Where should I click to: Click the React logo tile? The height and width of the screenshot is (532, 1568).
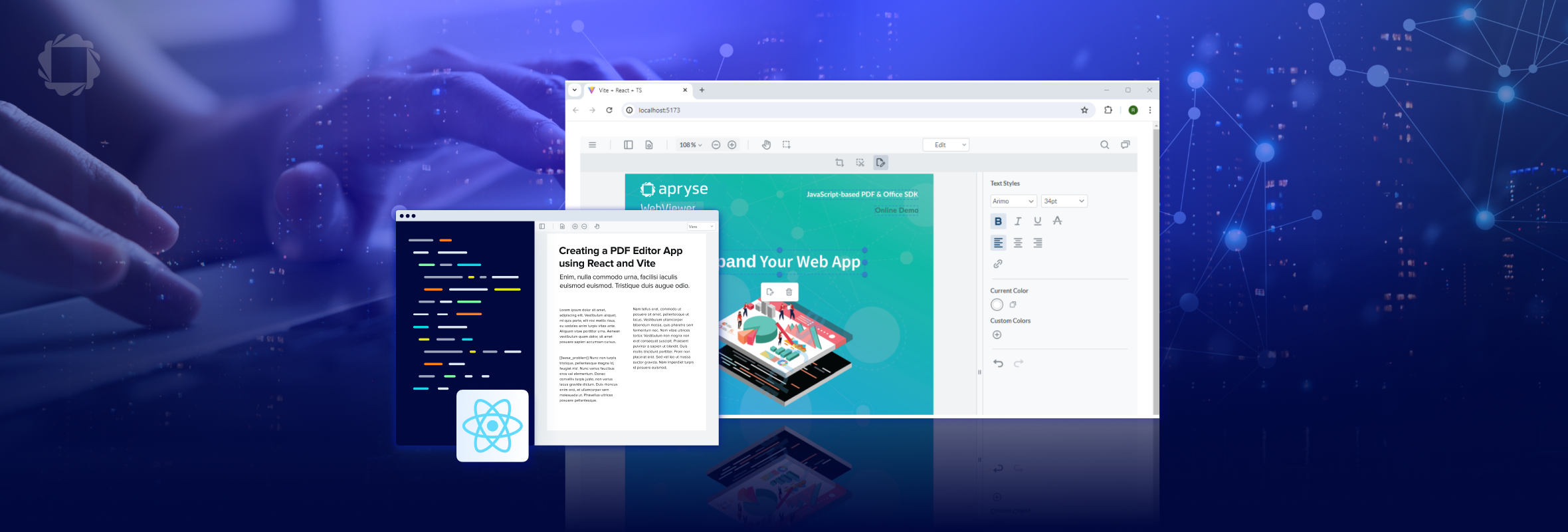[x=492, y=426]
